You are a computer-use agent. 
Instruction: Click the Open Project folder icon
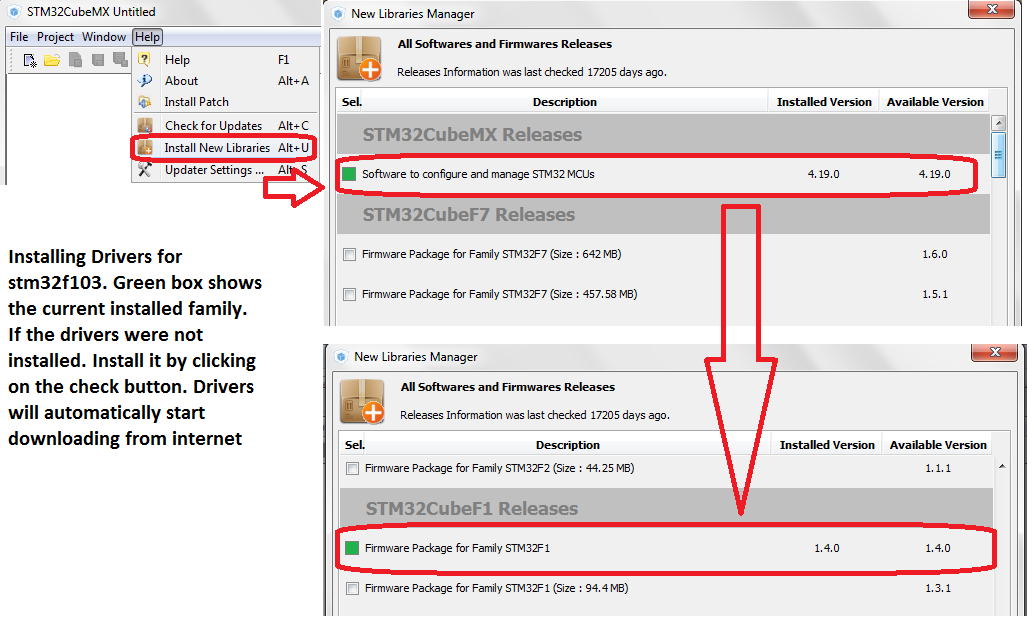tap(52, 60)
